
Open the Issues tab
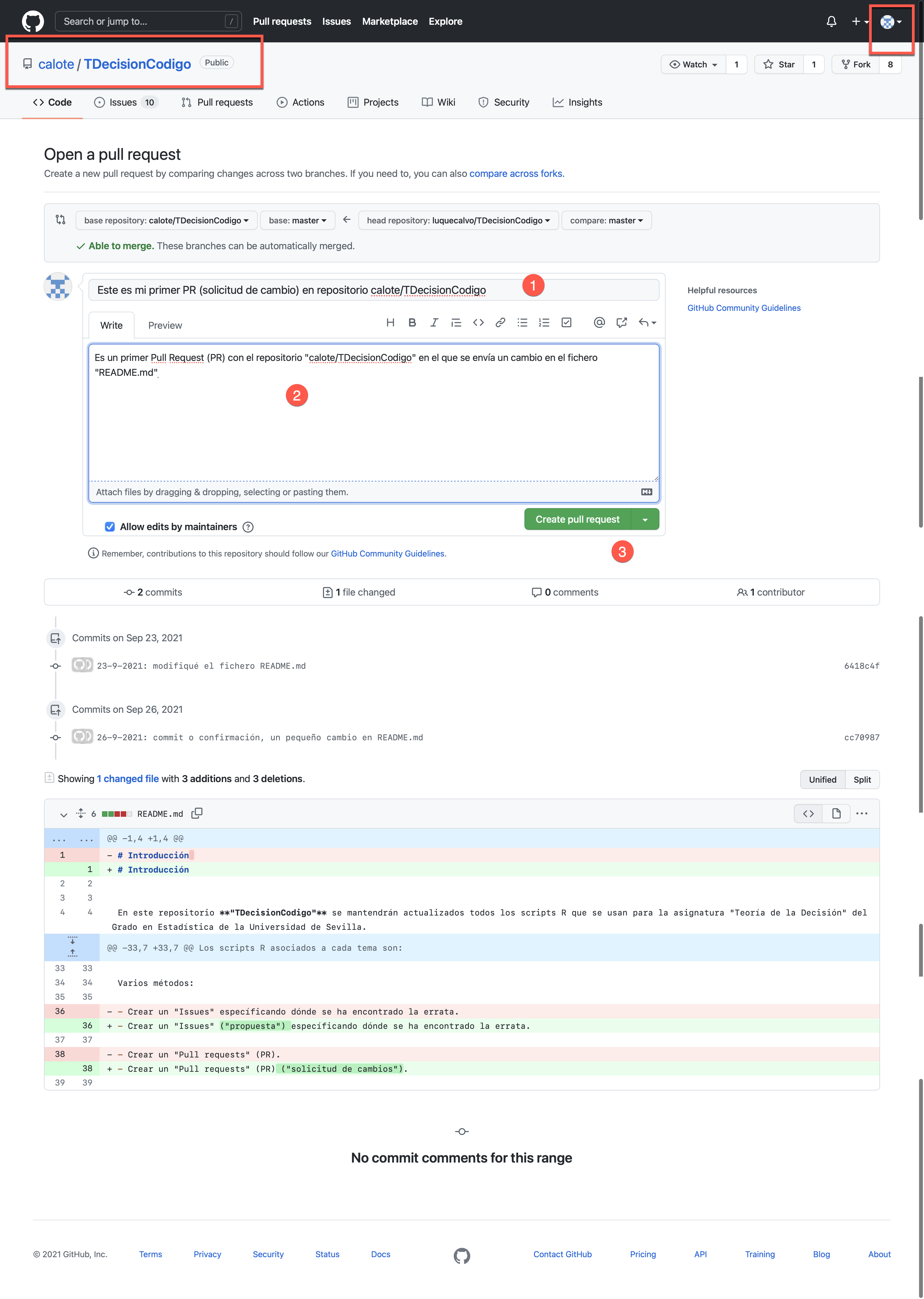coord(125,102)
